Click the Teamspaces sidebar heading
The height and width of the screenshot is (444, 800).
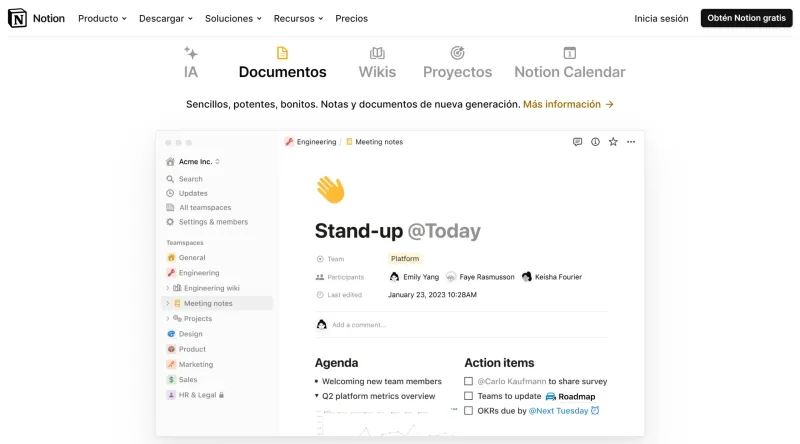pos(185,243)
